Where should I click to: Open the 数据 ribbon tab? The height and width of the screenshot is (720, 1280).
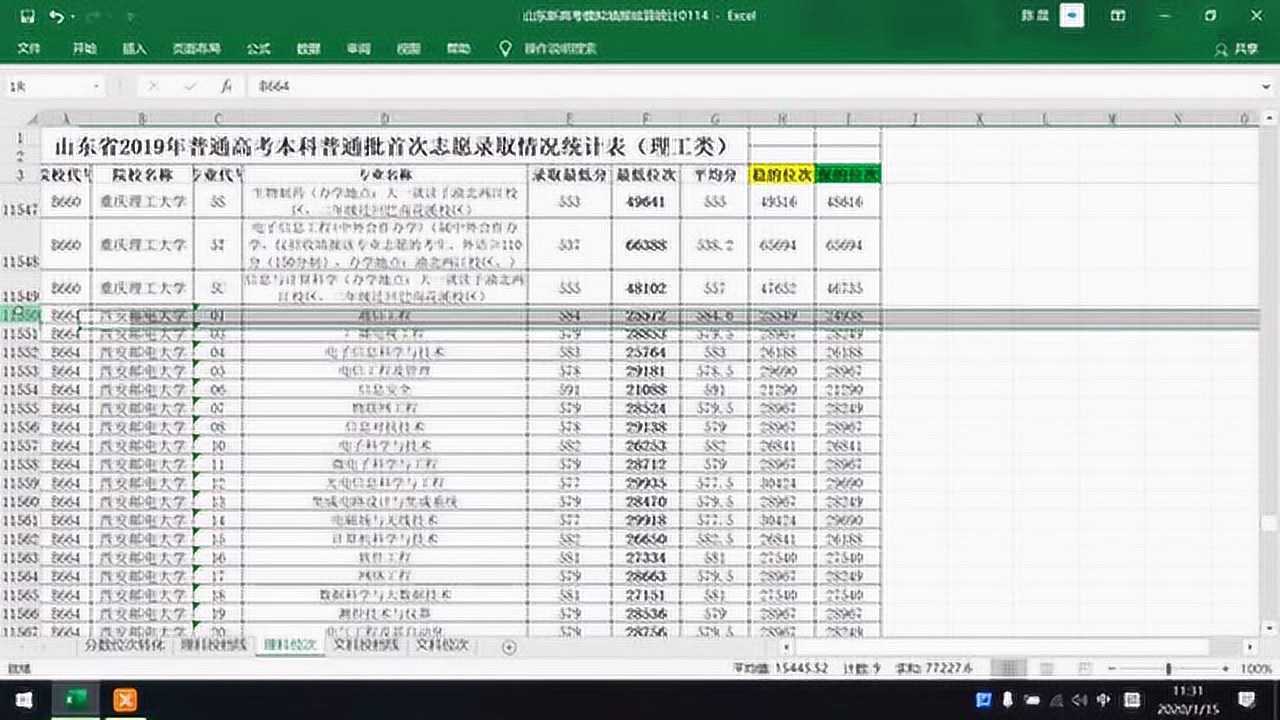(308, 48)
